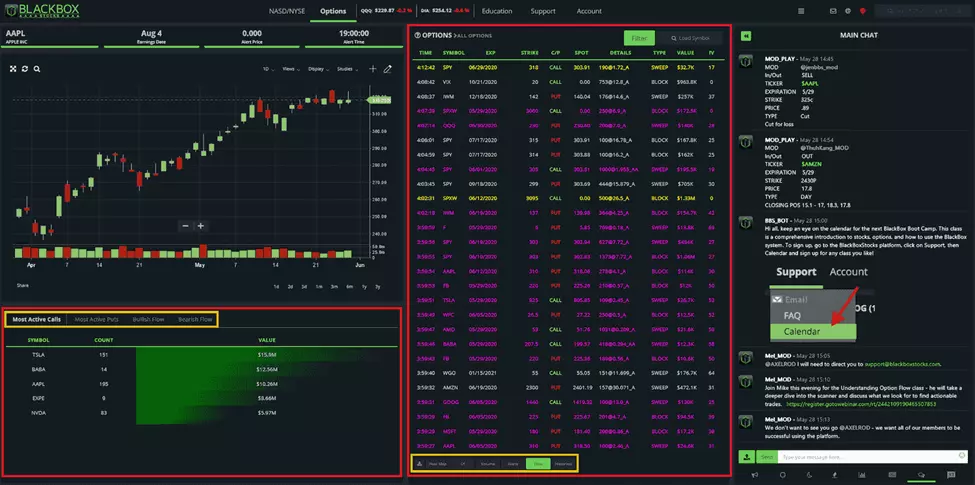The height and width of the screenshot is (485, 975).
Task: Select the Options tab in header
Action: [333, 11]
